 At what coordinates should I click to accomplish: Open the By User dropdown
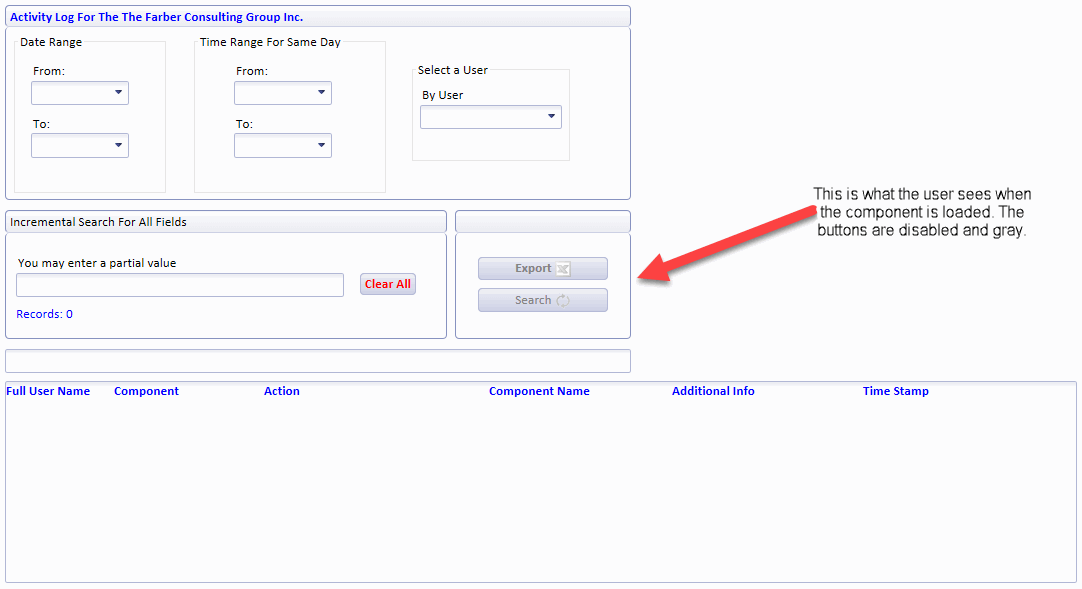tap(491, 117)
